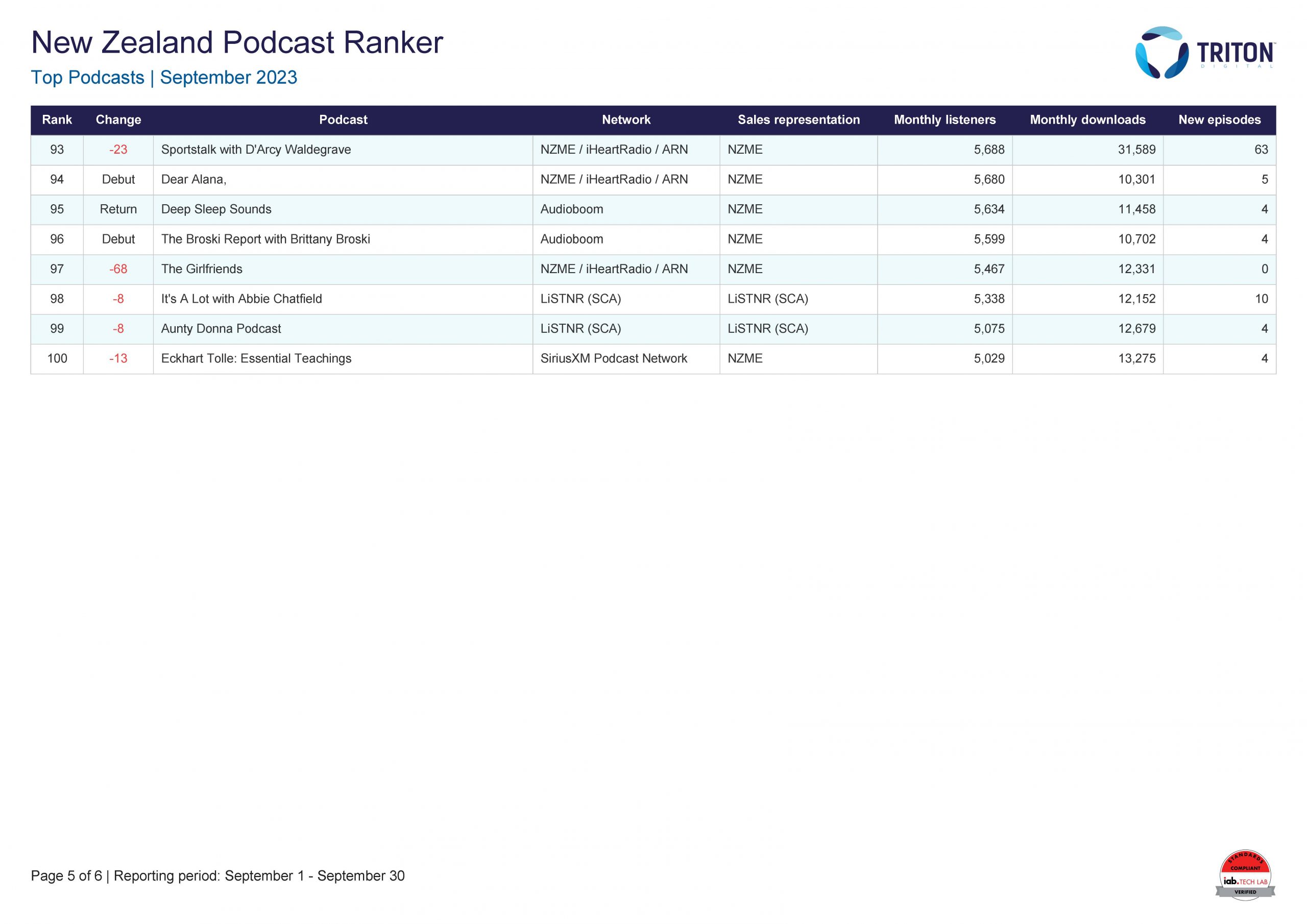Click LiSTNR (SCA) sales representation for It's A Lot
Viewport: 1307px width, 924px height.
coord(768,299)
